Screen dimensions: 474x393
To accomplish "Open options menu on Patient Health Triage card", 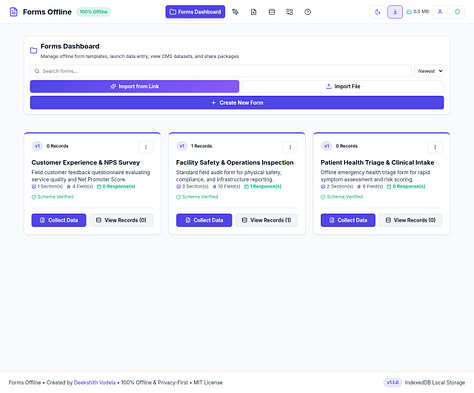I will click(435, 147).
